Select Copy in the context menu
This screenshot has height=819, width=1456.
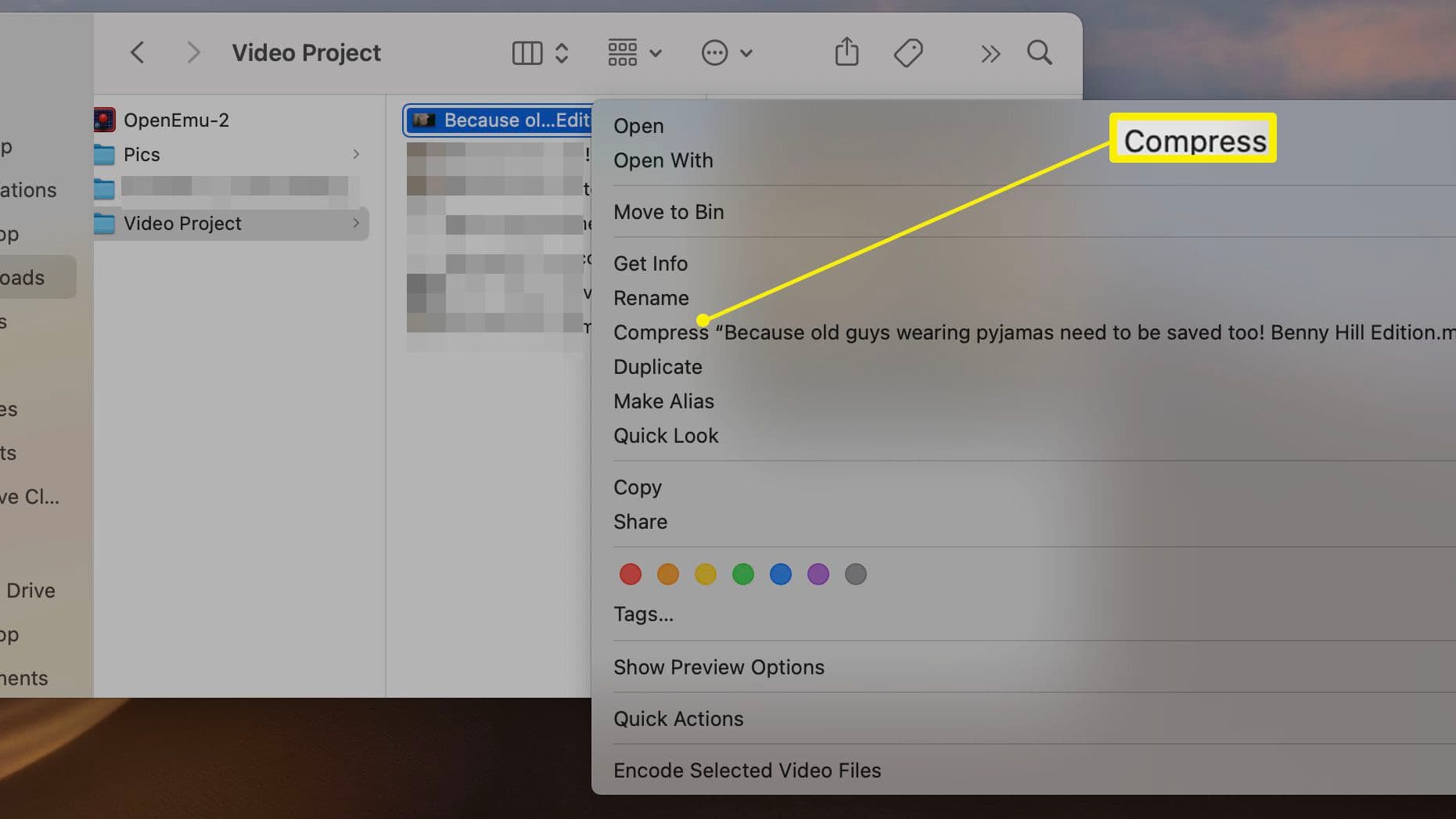(638, 487)
